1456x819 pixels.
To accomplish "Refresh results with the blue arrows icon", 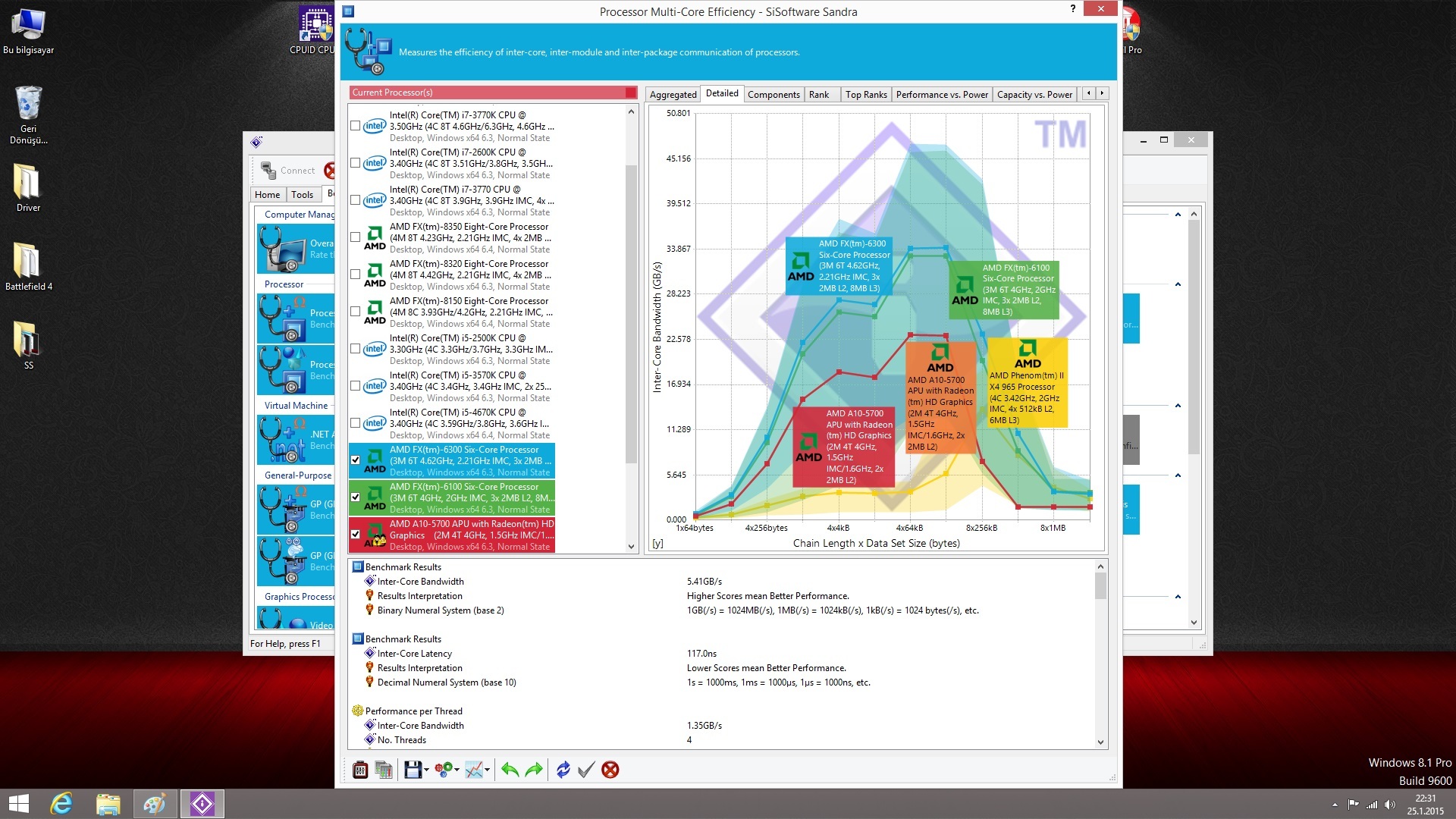I will click(563, 770).
